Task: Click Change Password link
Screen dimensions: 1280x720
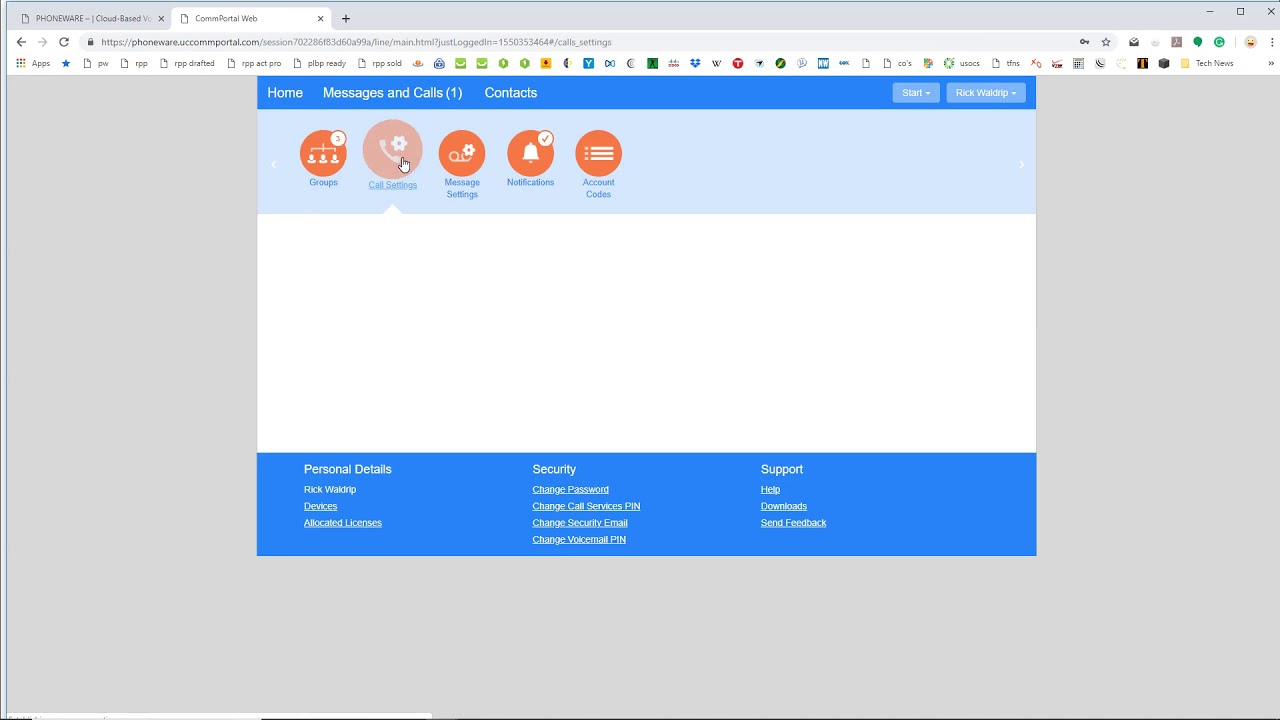Action: pos(570,490)
